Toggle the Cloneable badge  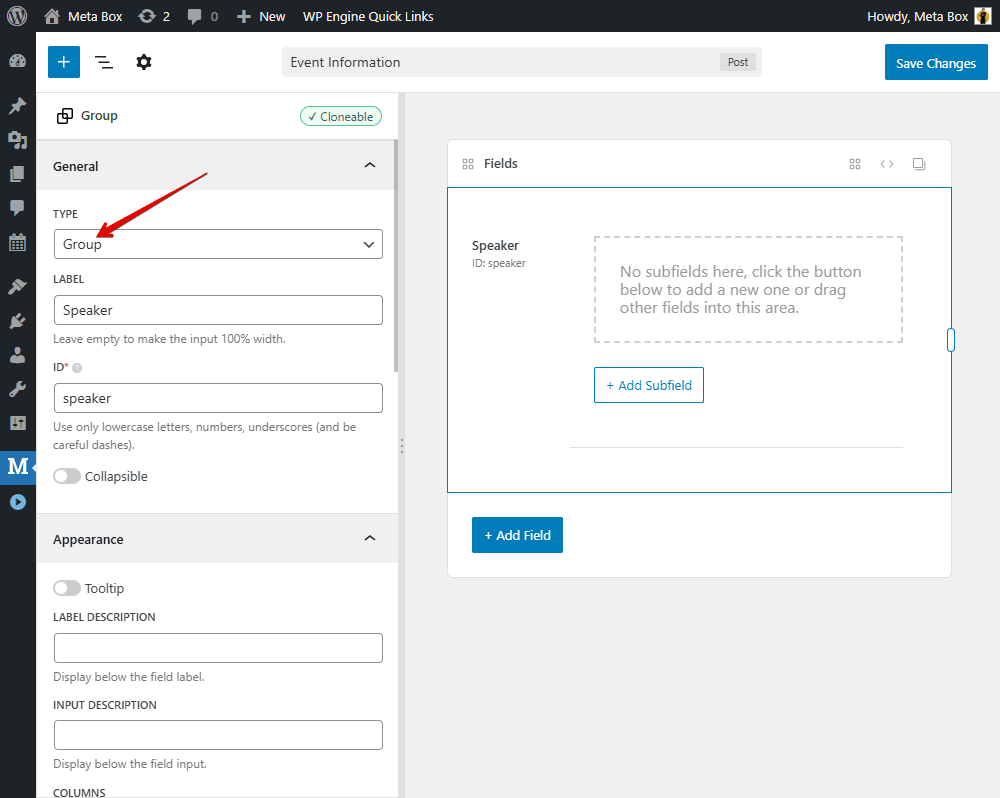click(340, 117)
